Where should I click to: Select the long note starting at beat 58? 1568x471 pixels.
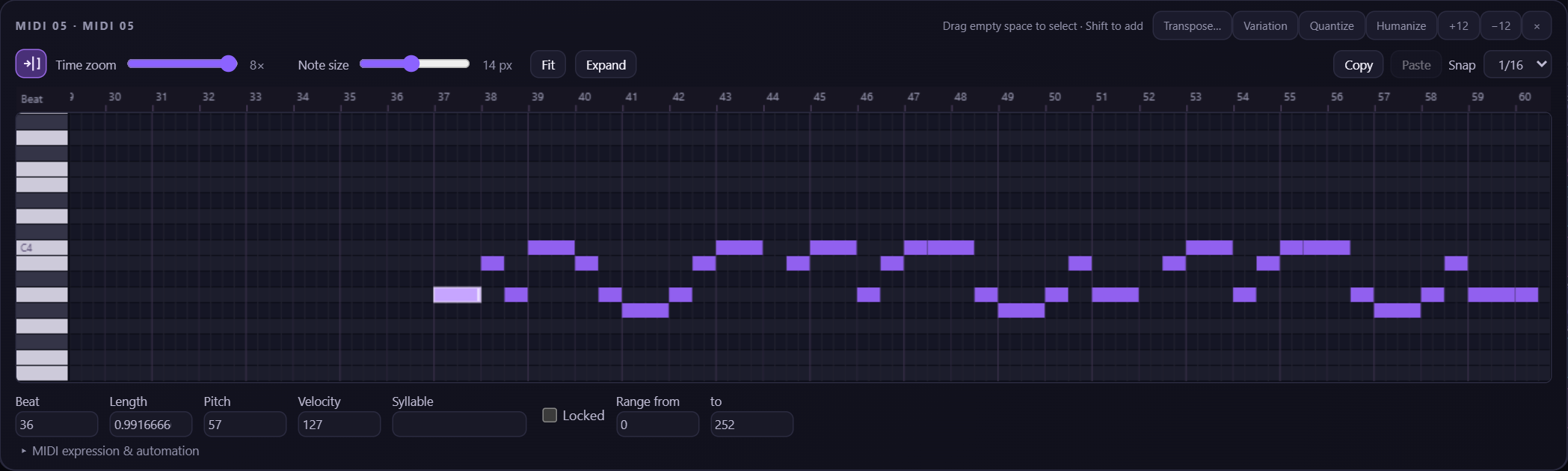pos(1492,295)
